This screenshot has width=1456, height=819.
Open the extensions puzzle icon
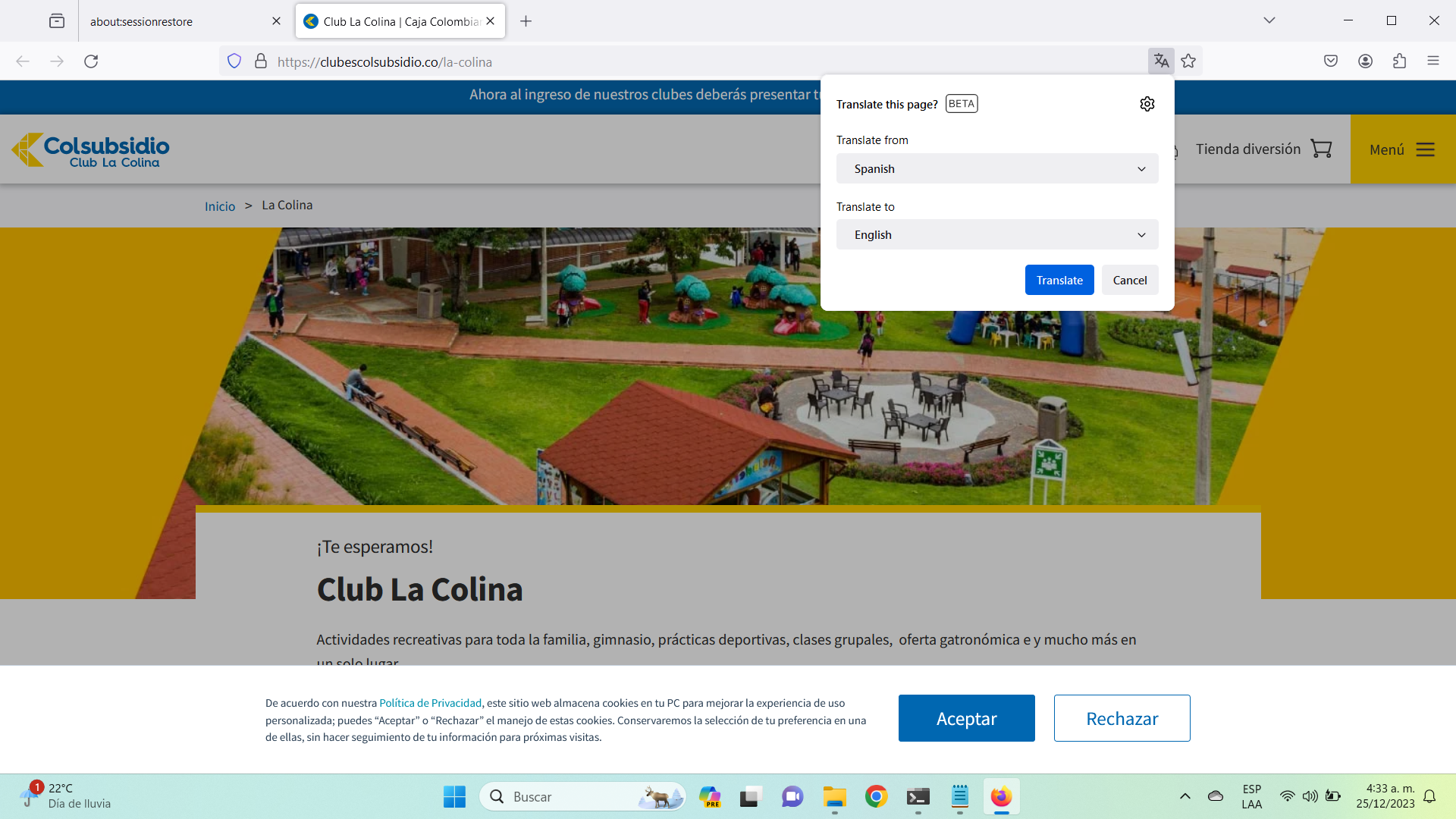[x=1399, y=61]
